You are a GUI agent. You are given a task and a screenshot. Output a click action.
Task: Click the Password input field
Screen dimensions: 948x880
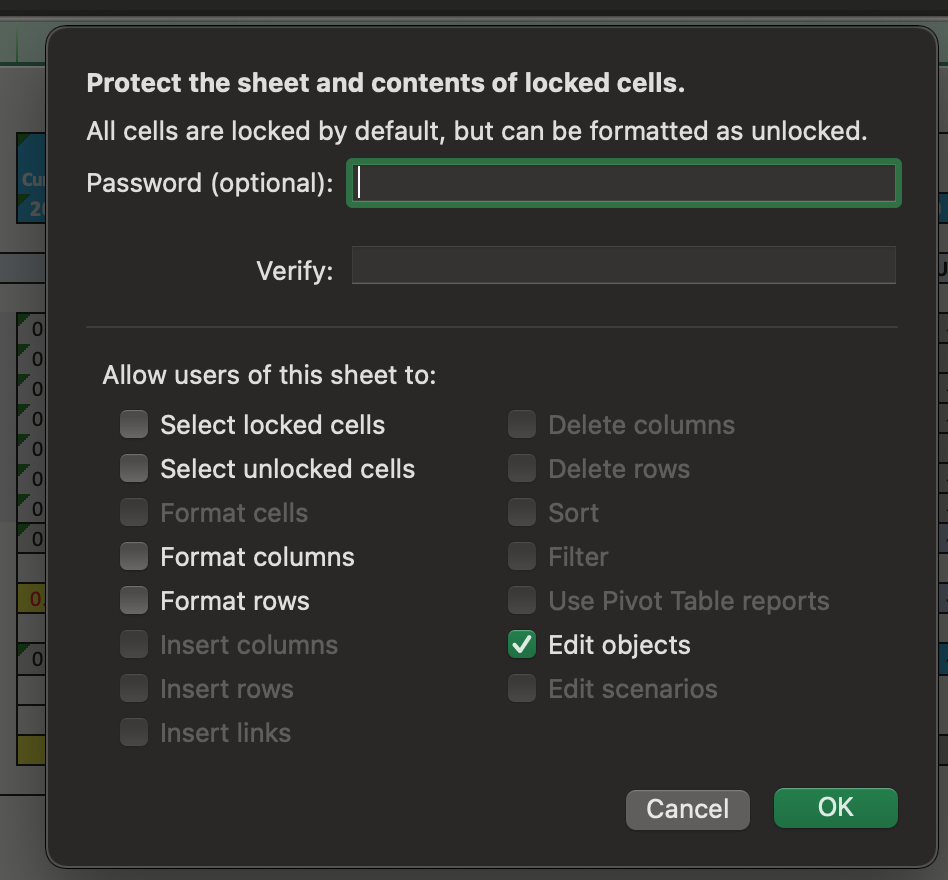(x=623, y=183)
